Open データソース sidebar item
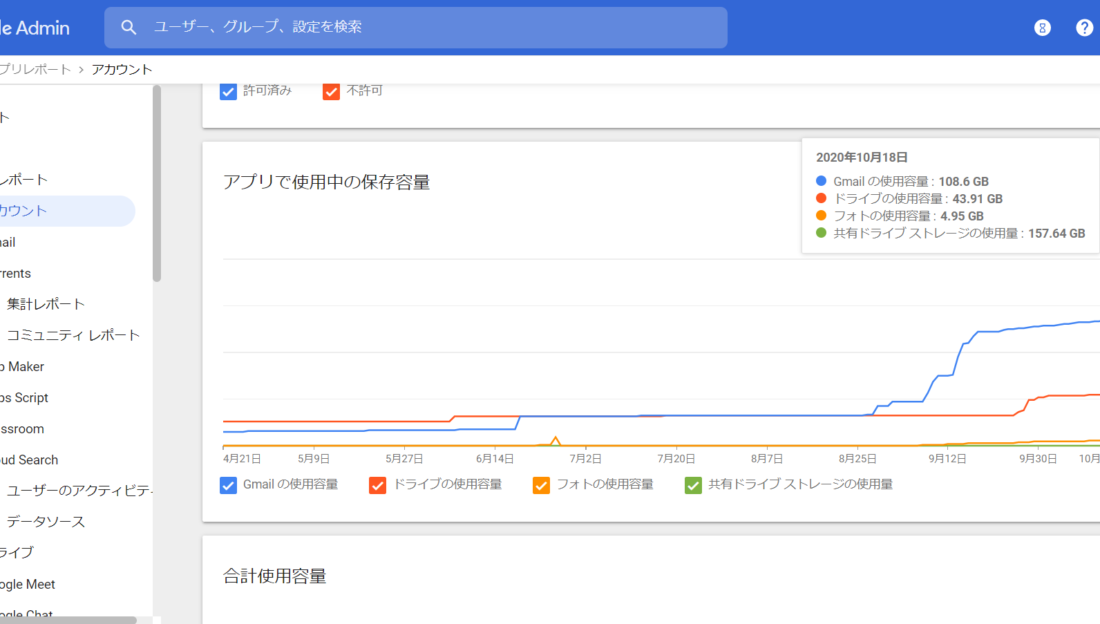This screenshot has height=624, width=1100. (46, 521)
